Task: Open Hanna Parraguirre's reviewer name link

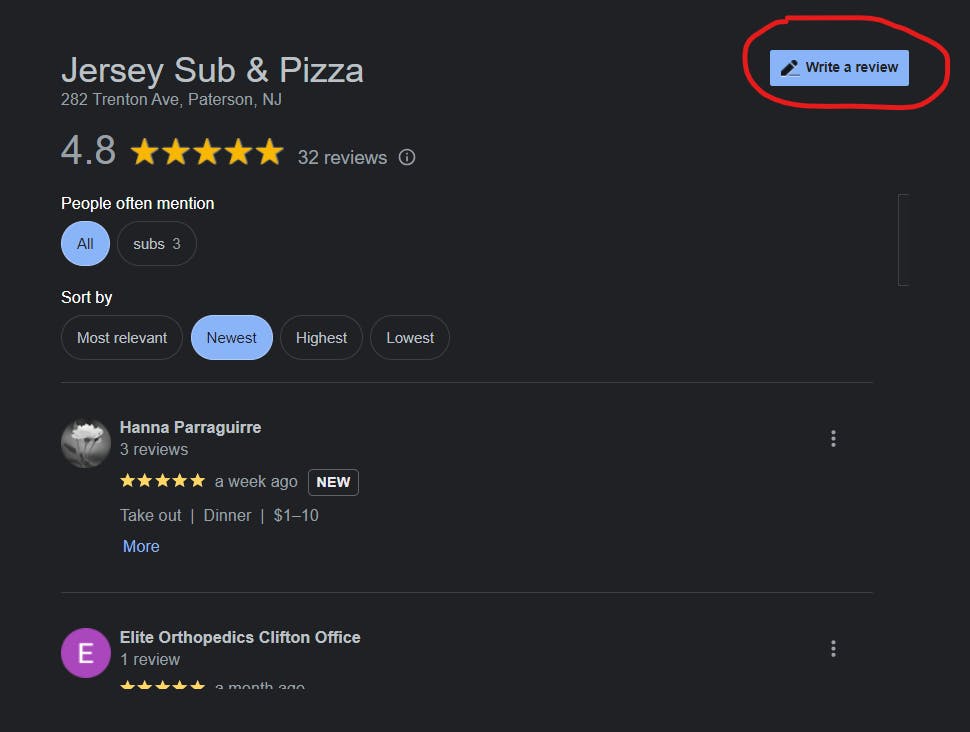Action: tap(190, 427)
